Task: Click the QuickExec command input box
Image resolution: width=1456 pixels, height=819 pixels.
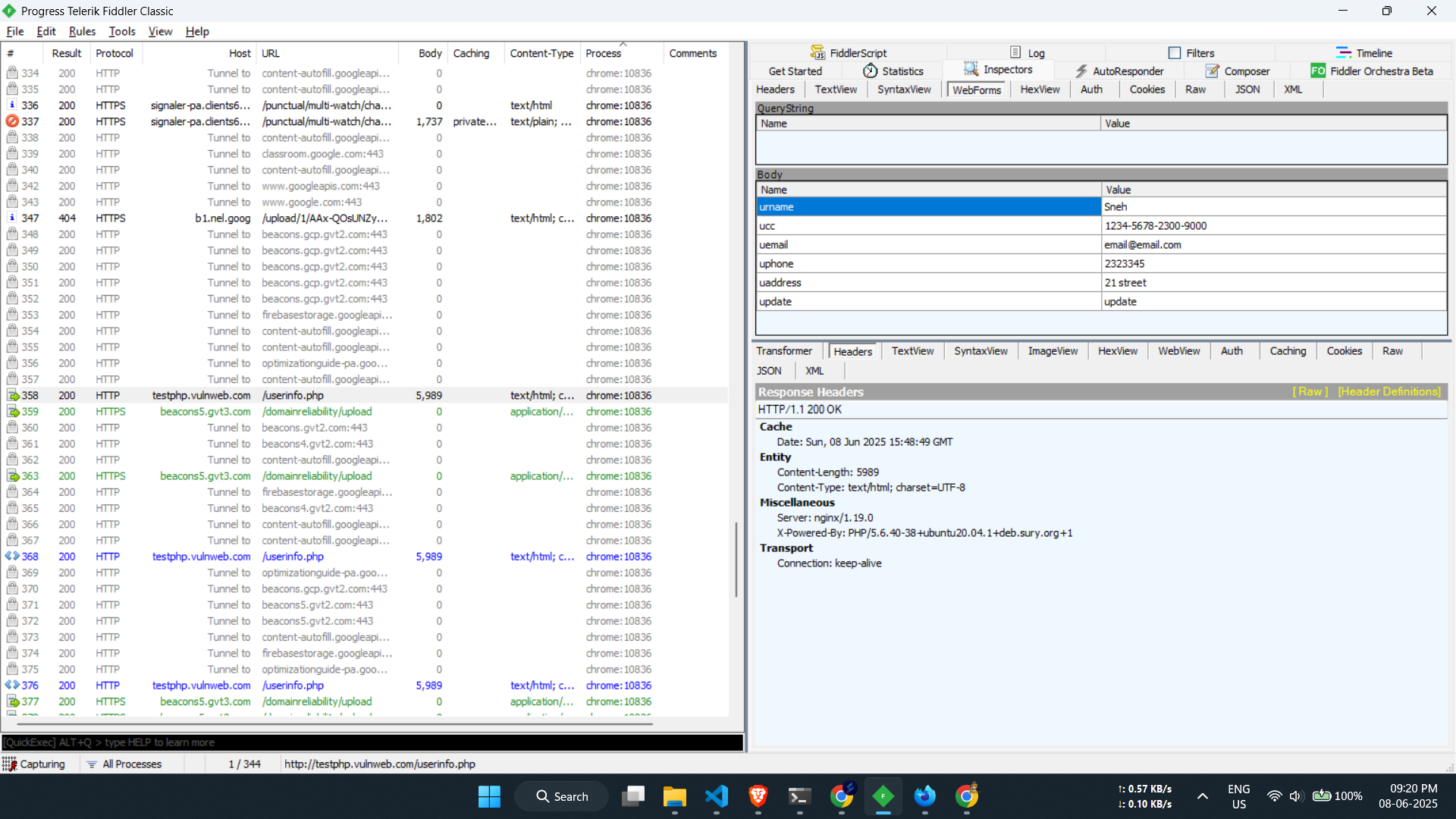Action: 372,742
